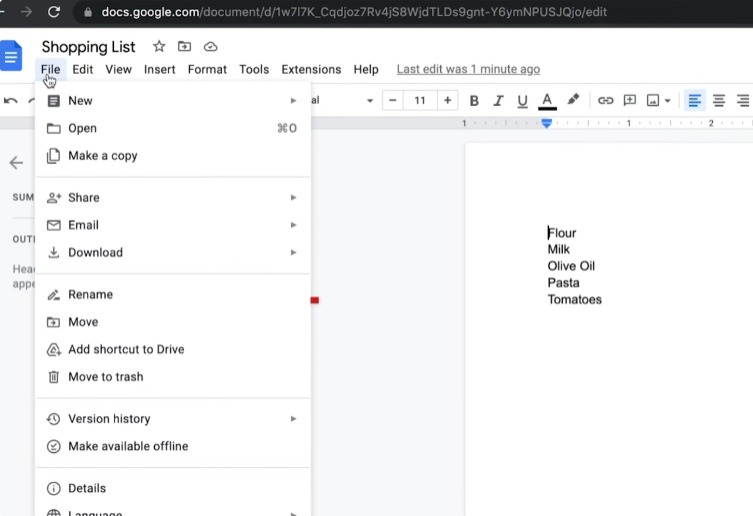Toggle italic formatting
The height and width of the screenshot is (516, 753).
pyautogui.click(x=498, y=100)
